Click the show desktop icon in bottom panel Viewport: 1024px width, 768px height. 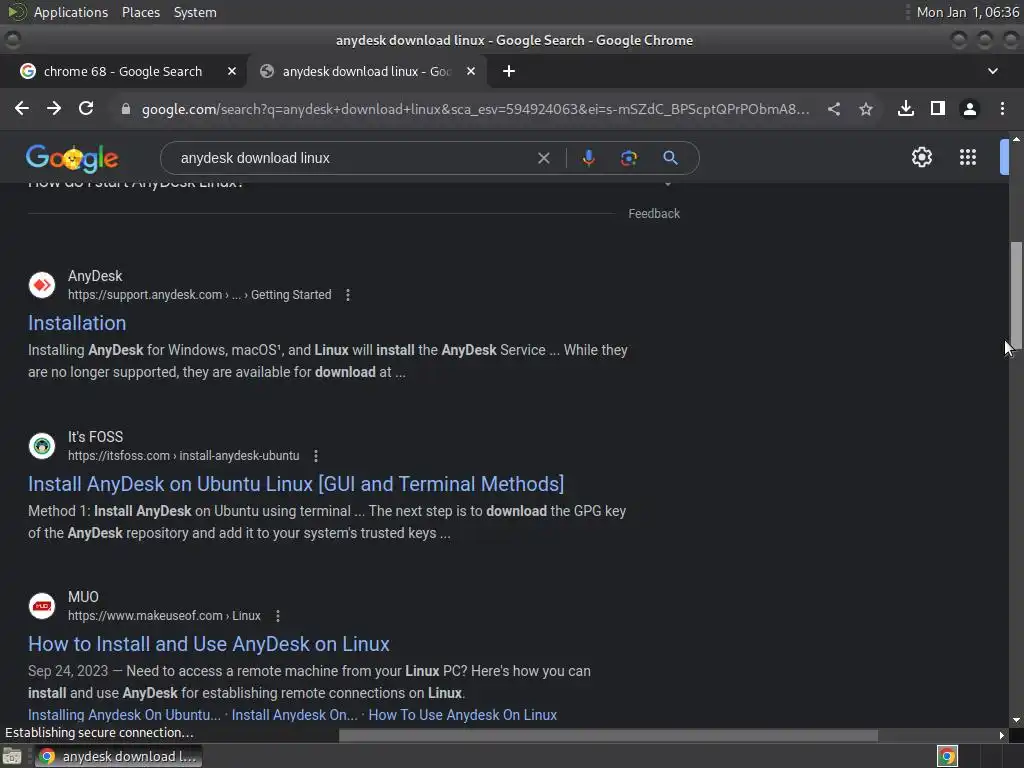(x=12, y=756)
